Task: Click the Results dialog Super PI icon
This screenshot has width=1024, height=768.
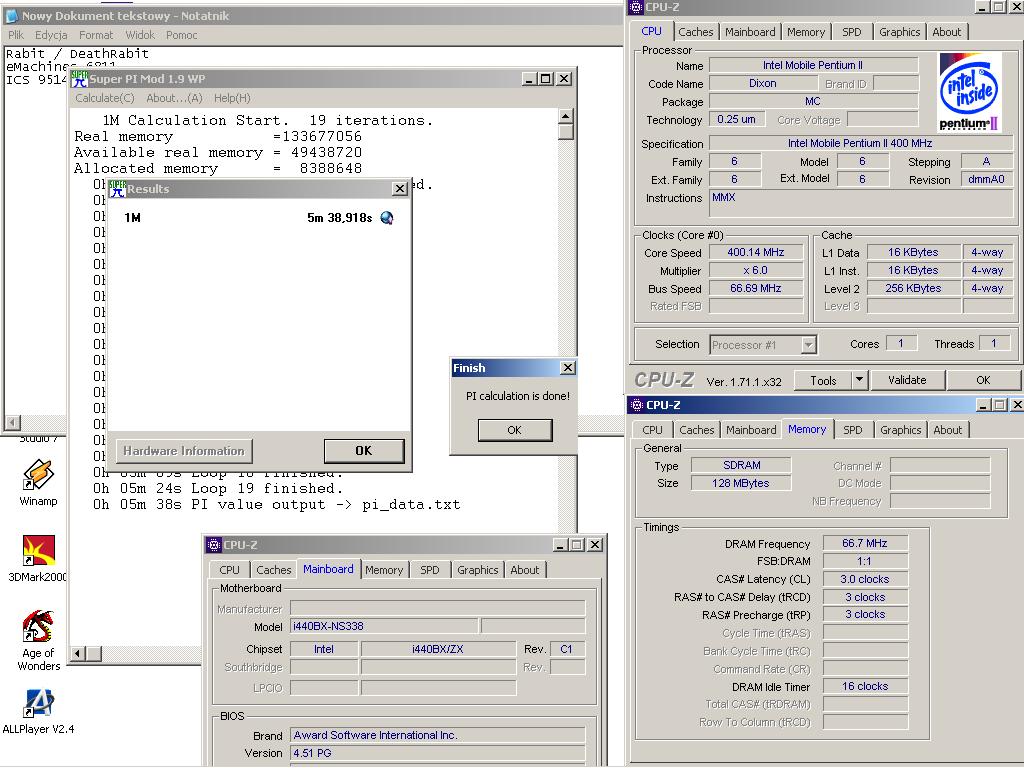Action: pyautogui.click(x=117, y=189)
